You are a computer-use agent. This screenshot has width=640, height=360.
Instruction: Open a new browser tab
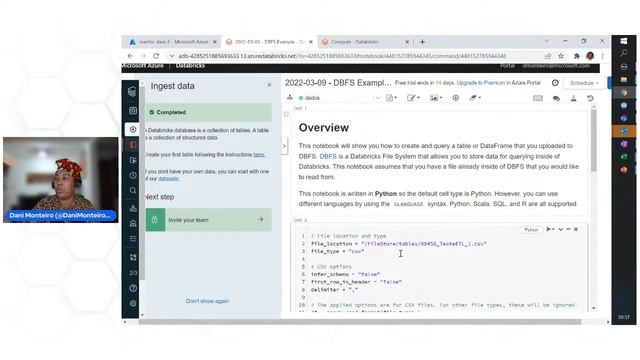[422, 42]
